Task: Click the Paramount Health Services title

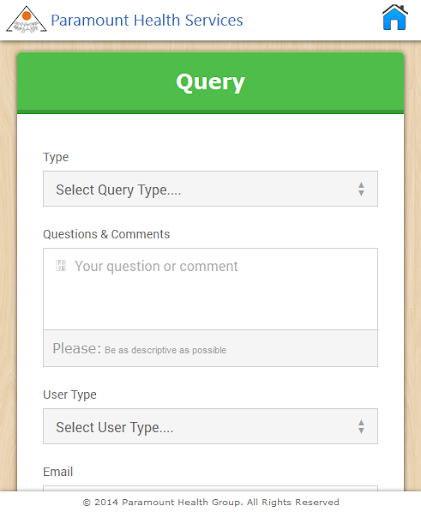Action: 147,20
